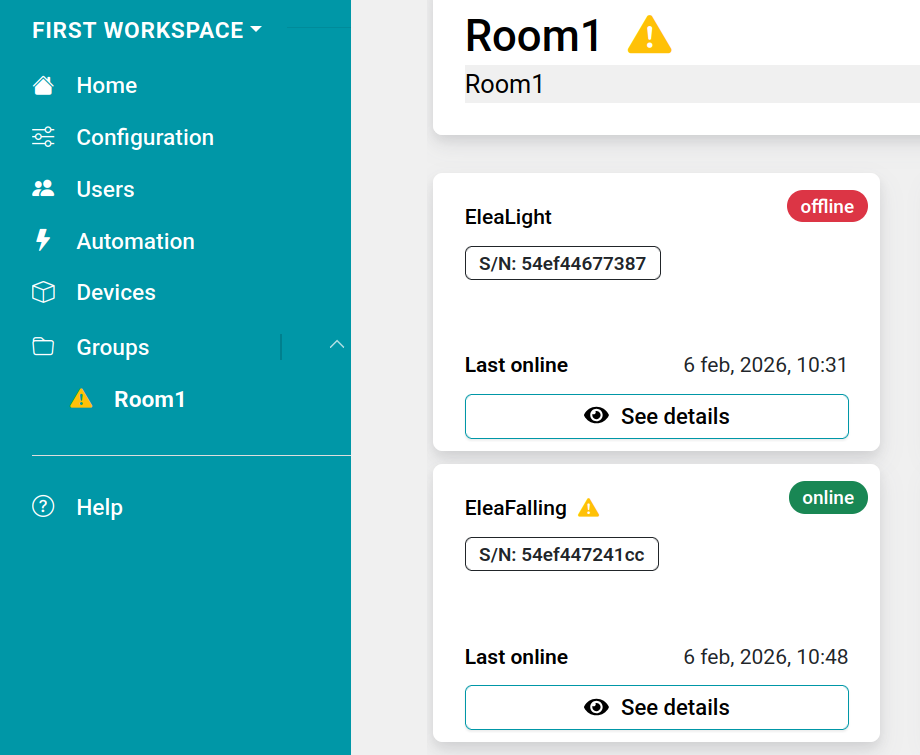The image size is (920, 755).
Task: Open the First Workspace dropdown
Action: tap(146, 30)
